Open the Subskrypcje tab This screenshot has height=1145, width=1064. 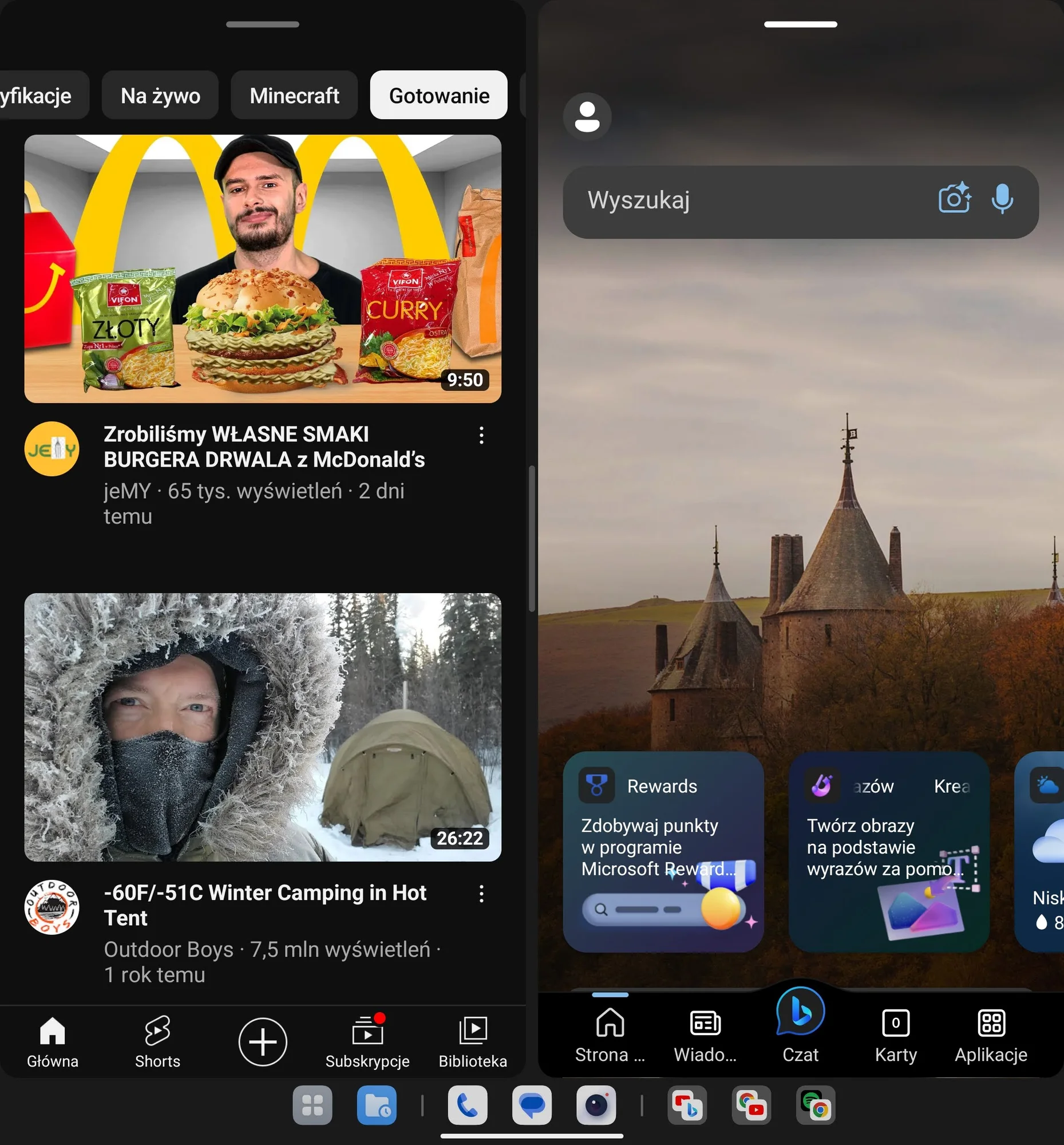367,1042
